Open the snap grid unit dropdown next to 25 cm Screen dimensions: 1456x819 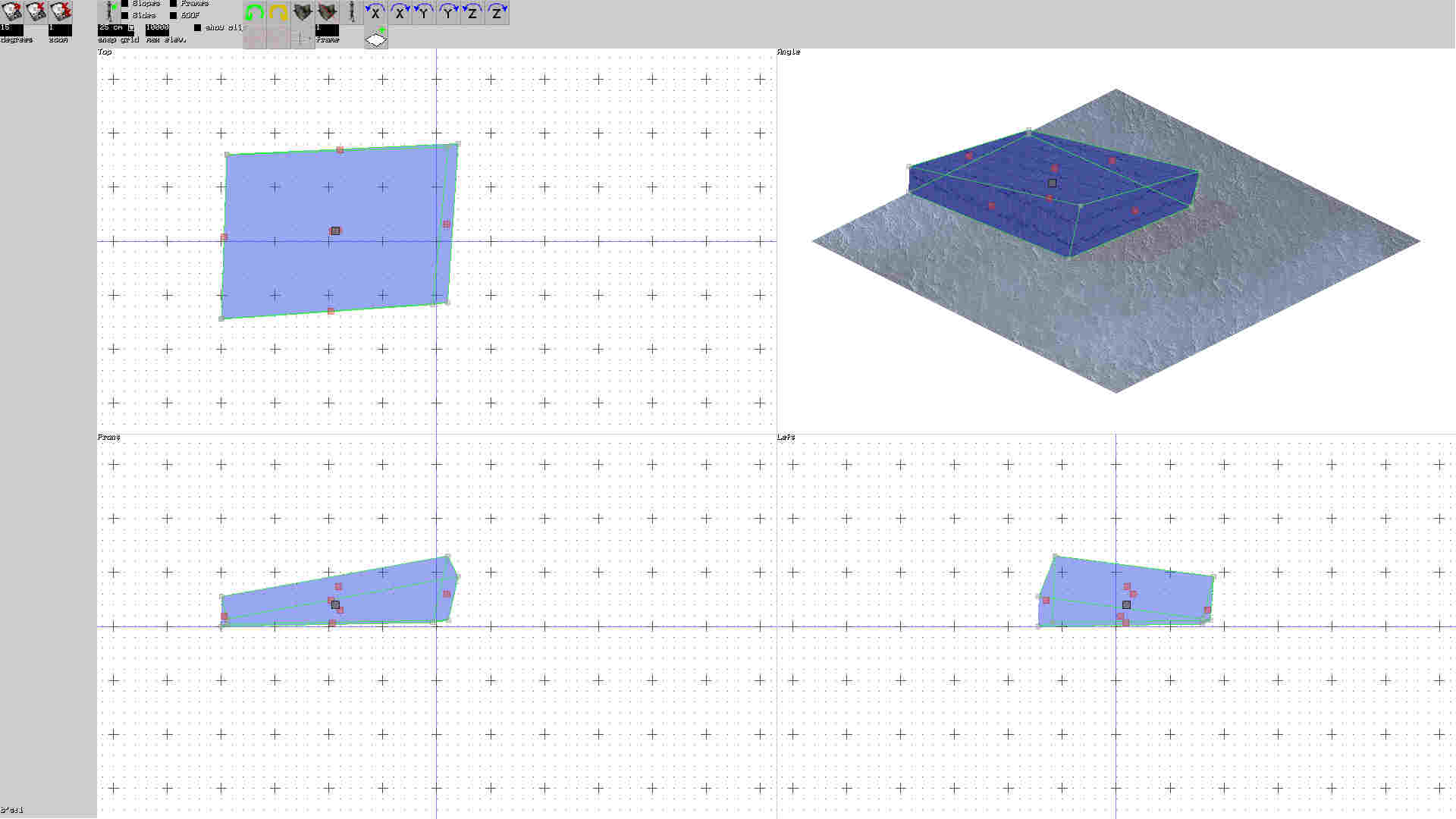(131, 29)
